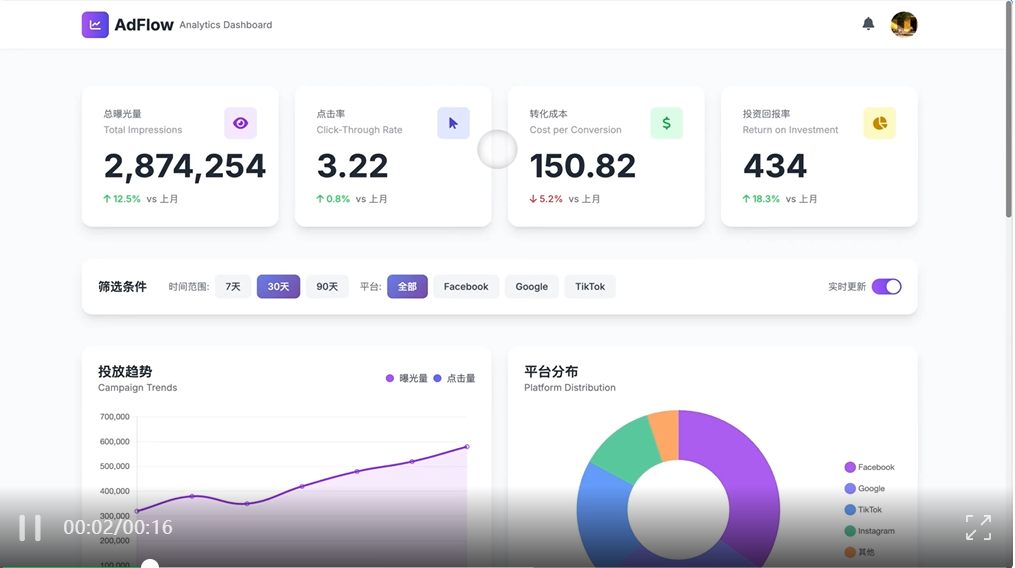This screenshot has height=568, width=1015.
Task: Toggle Instagram in donut chart legend
Action: (x=869, y=531)
